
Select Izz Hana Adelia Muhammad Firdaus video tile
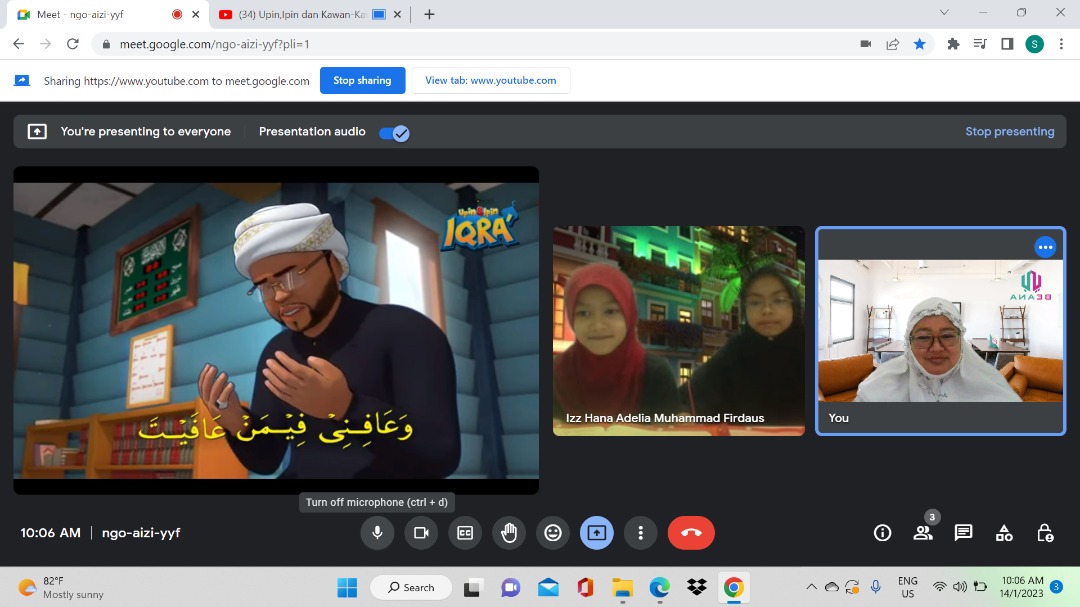678,331
